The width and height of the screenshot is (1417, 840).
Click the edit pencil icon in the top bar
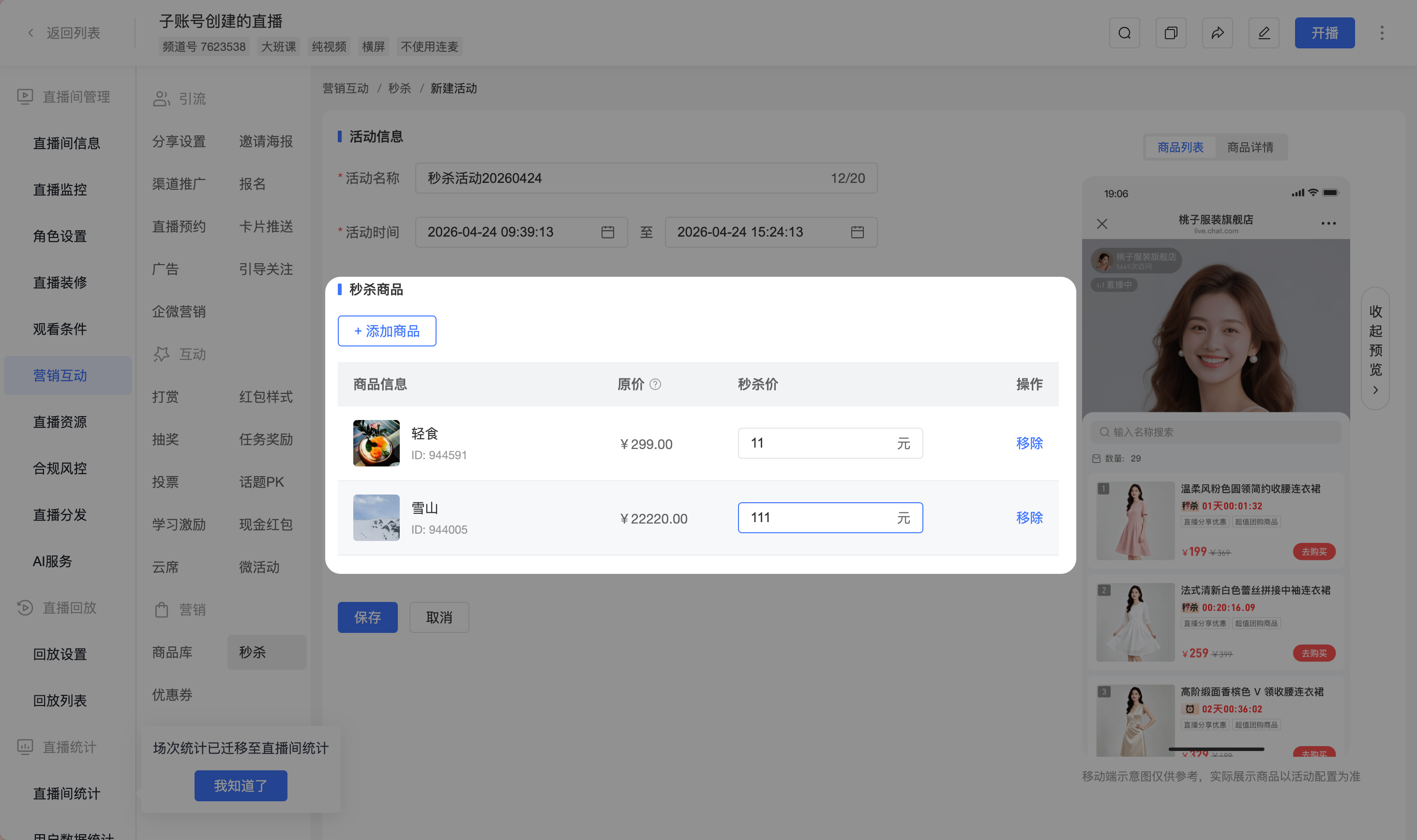click(x=1264, y=33)
